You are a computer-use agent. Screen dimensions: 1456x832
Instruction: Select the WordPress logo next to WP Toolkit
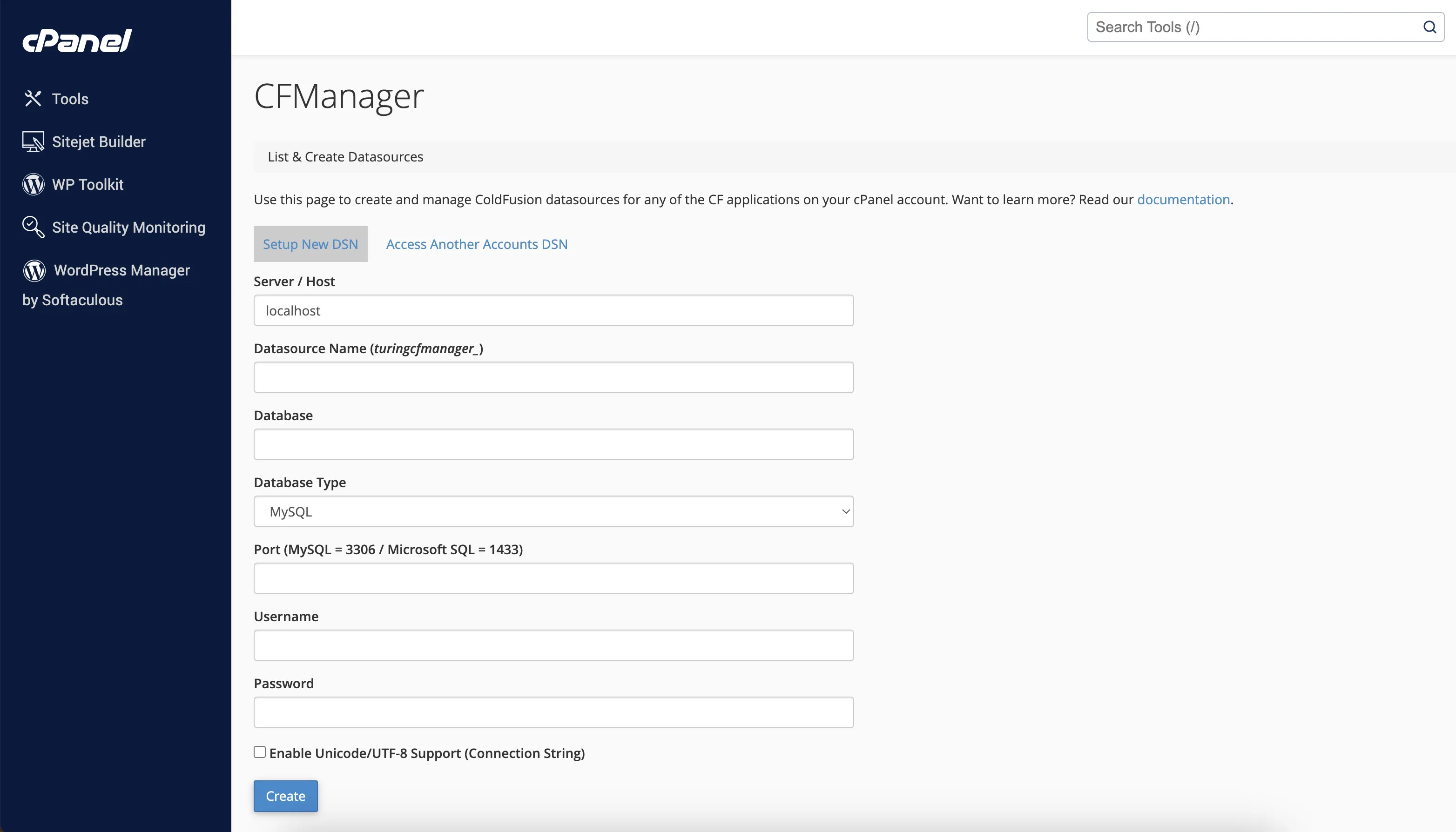[33, 184]
